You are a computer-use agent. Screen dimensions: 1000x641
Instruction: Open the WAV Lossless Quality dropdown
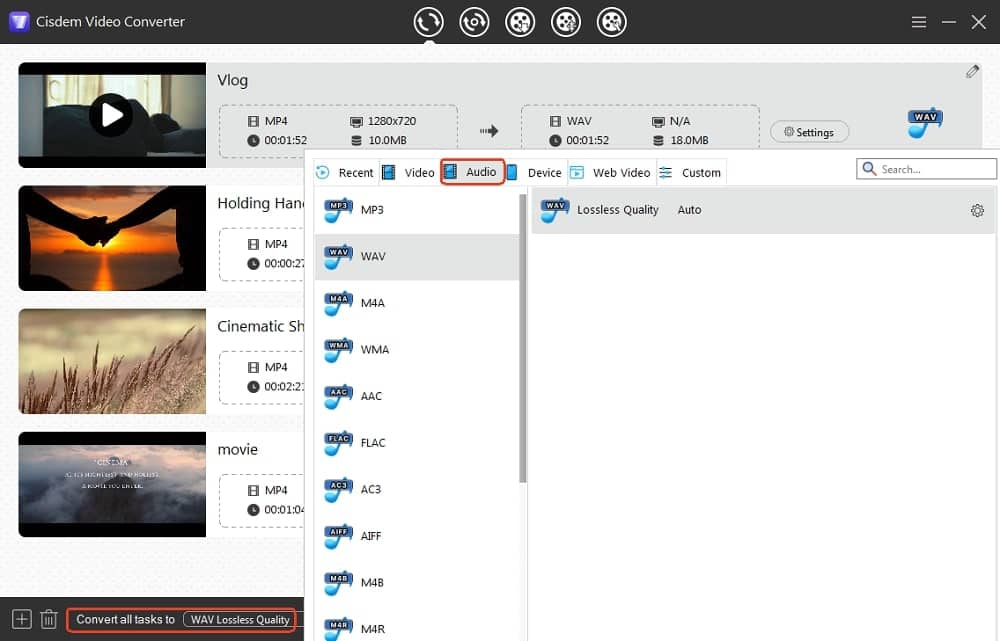[x=240, y=620]
